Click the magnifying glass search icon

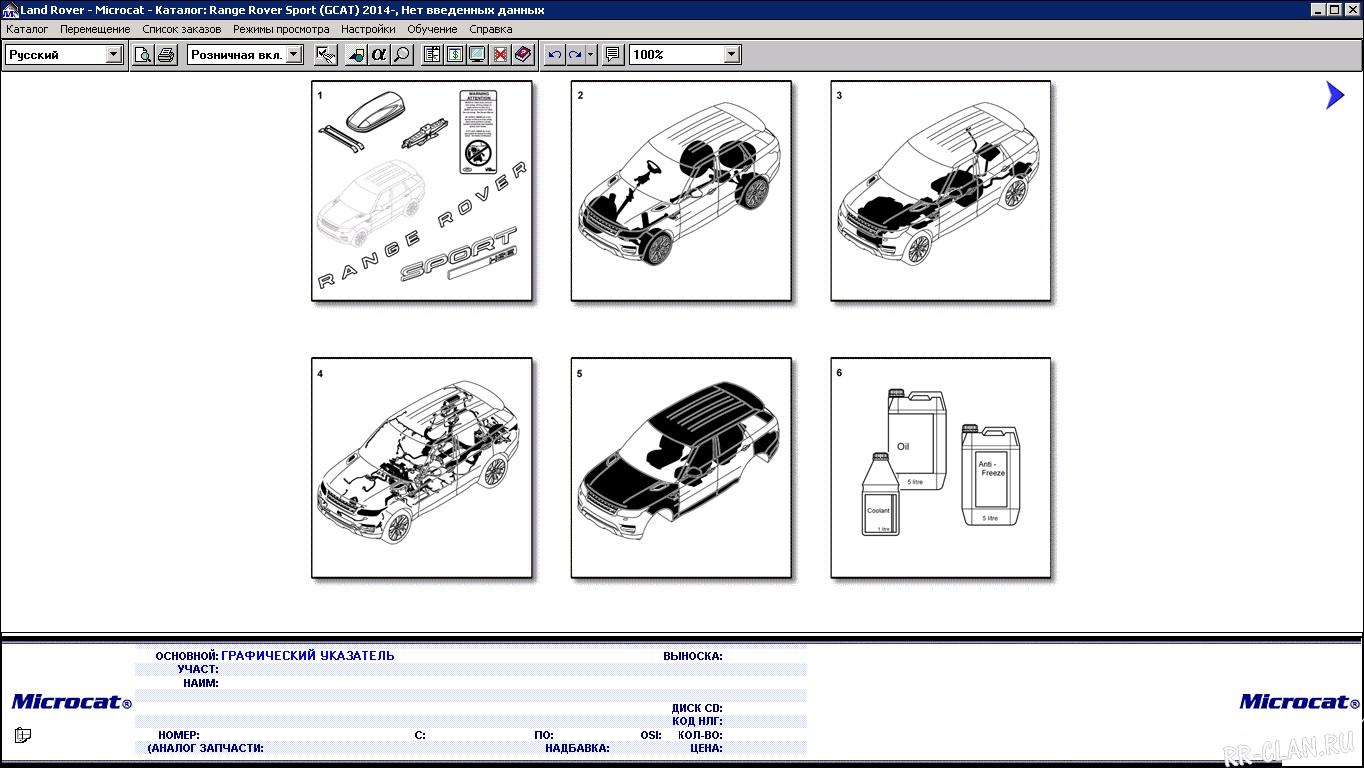point(402,55)
